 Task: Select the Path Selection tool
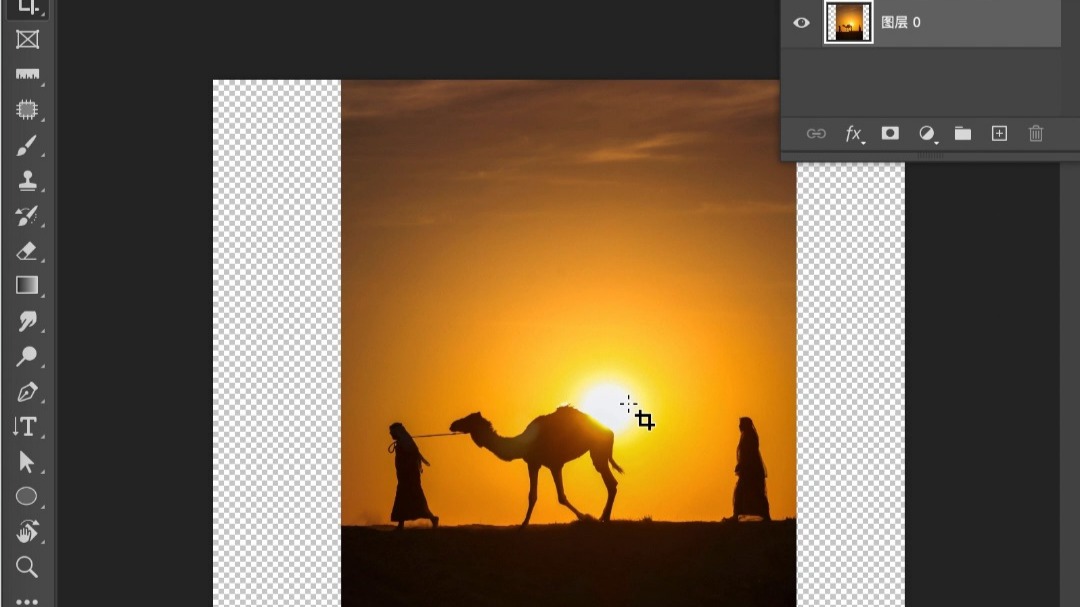tap(27, 462)
